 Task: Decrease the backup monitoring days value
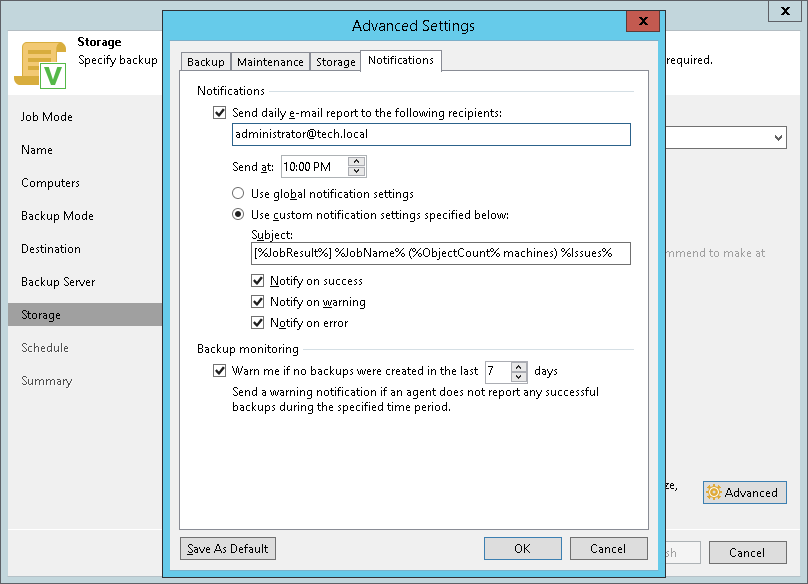[x=519, y=376]
